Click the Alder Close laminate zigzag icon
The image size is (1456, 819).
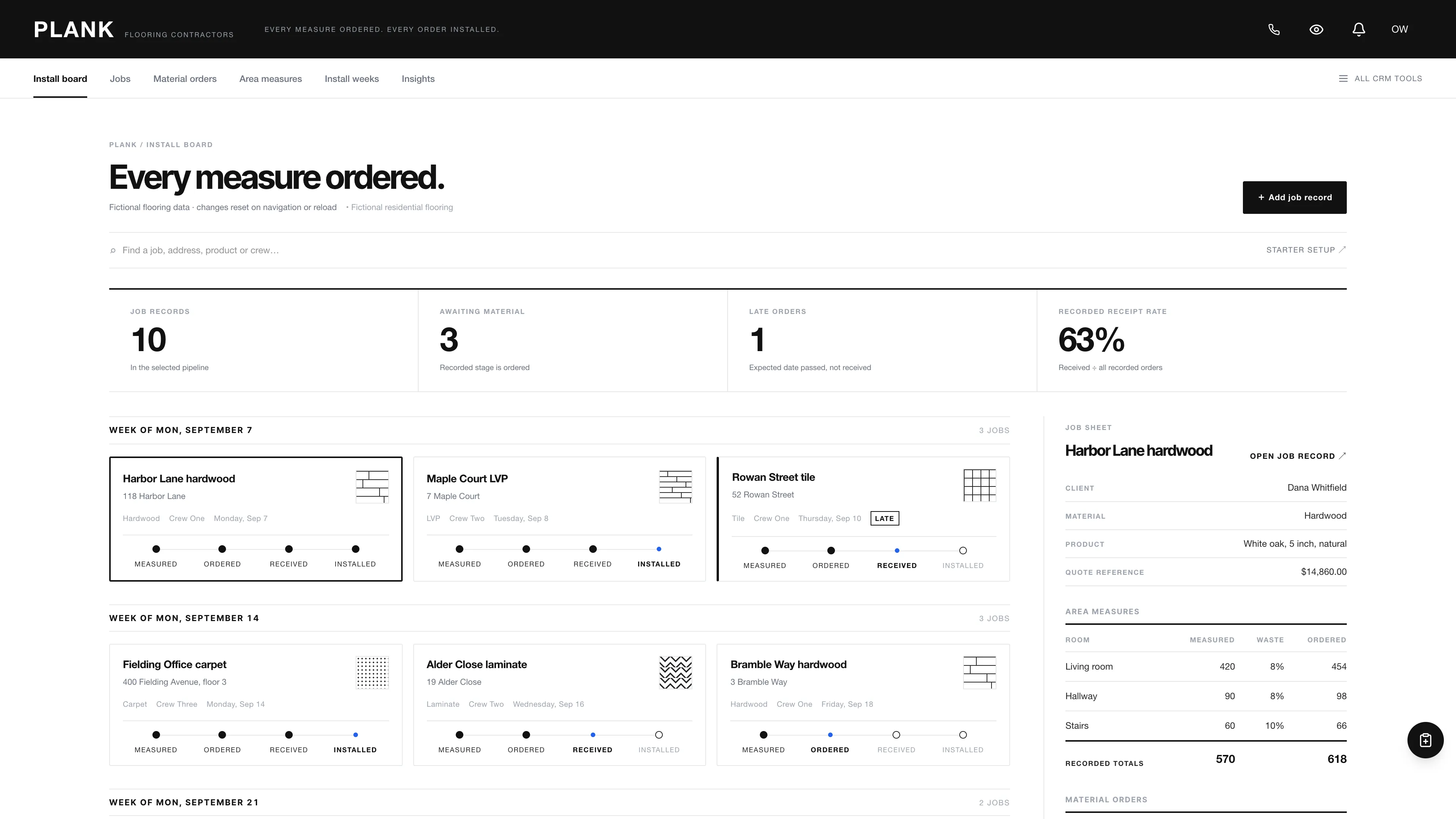pyautogui.click(x=675, y=673)
